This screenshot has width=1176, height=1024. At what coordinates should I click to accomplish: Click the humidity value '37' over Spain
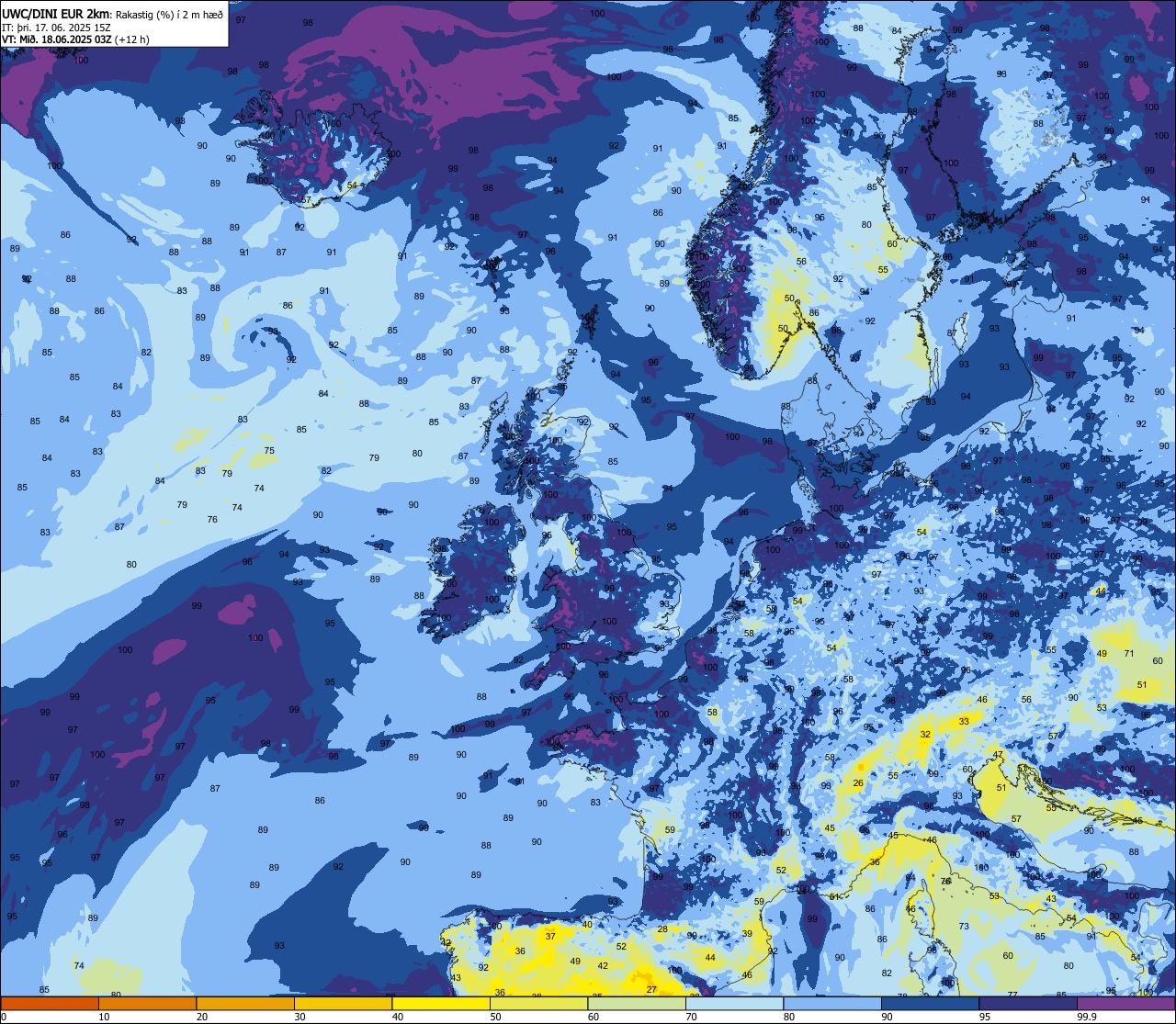point(550,936)
